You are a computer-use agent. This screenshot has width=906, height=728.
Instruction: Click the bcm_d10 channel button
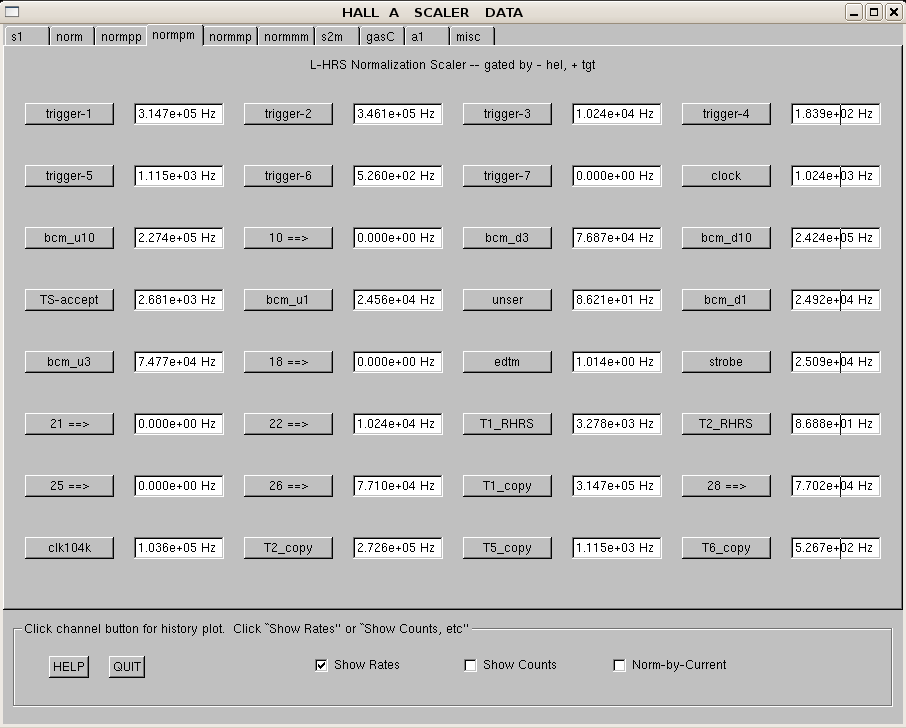726,238
